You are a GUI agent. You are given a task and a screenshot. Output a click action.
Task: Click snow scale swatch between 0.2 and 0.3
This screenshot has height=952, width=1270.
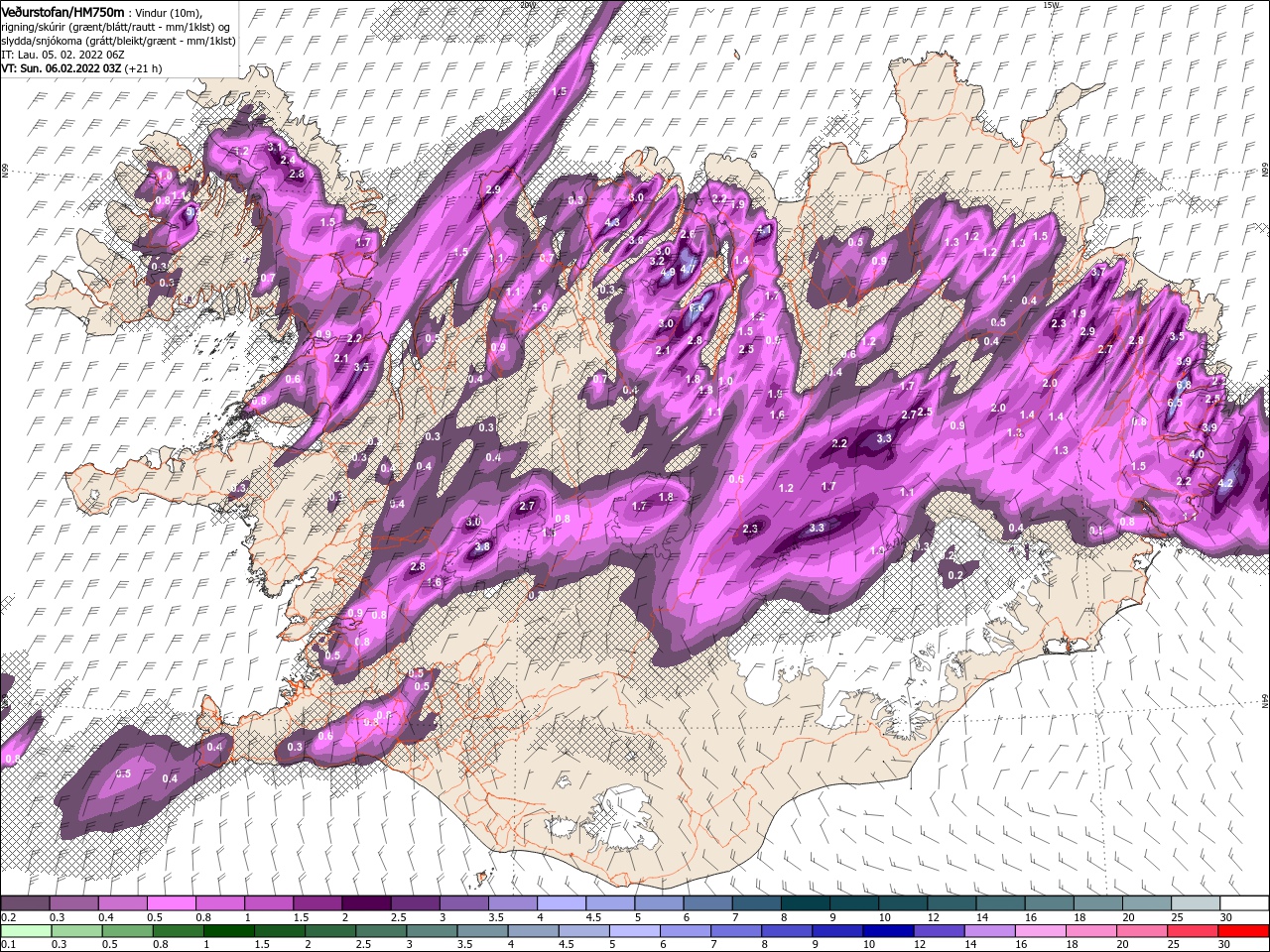26,903
